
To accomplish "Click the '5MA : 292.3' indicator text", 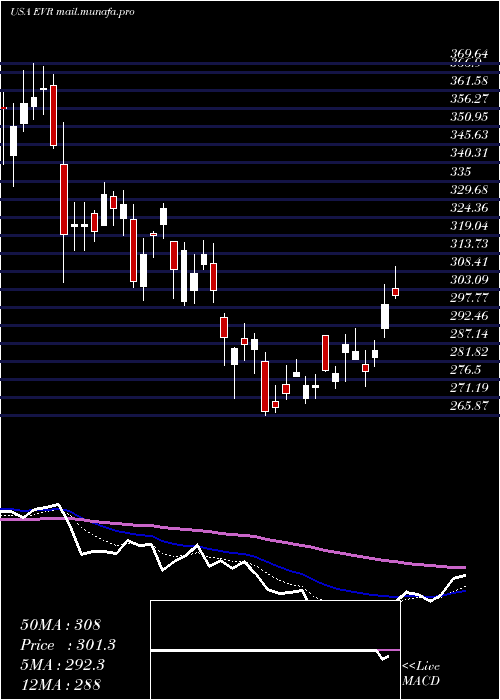I will click(62, 665).
